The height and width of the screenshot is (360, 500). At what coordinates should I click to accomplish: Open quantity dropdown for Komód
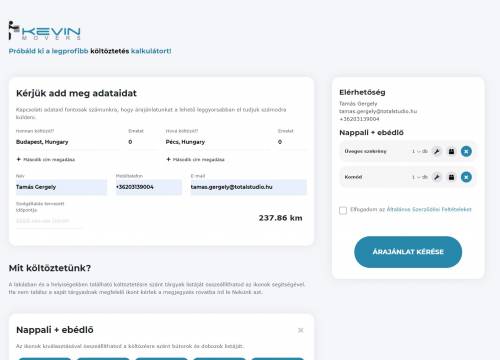(420, 177)
